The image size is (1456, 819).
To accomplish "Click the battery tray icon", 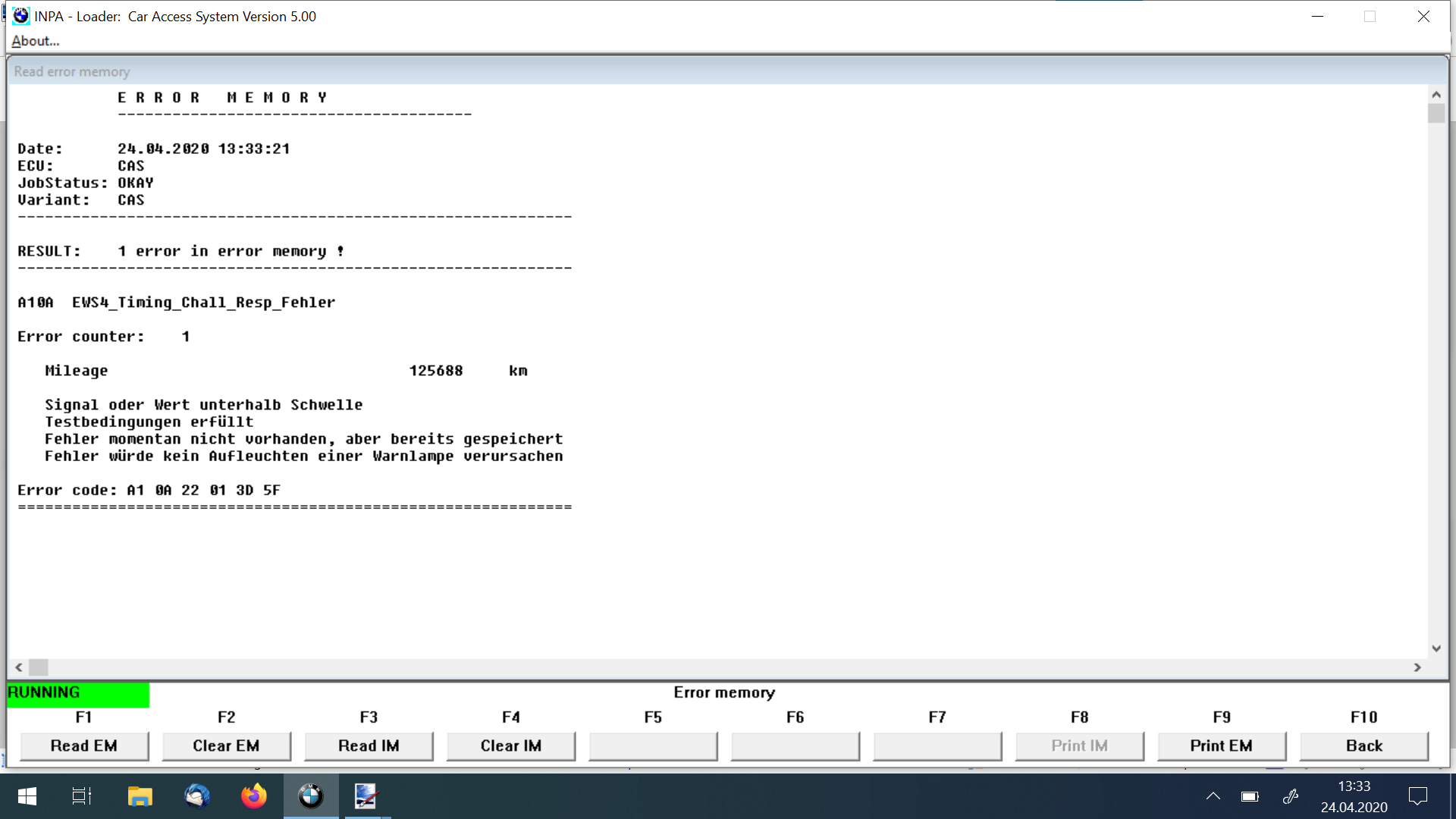I will 1250,796.
